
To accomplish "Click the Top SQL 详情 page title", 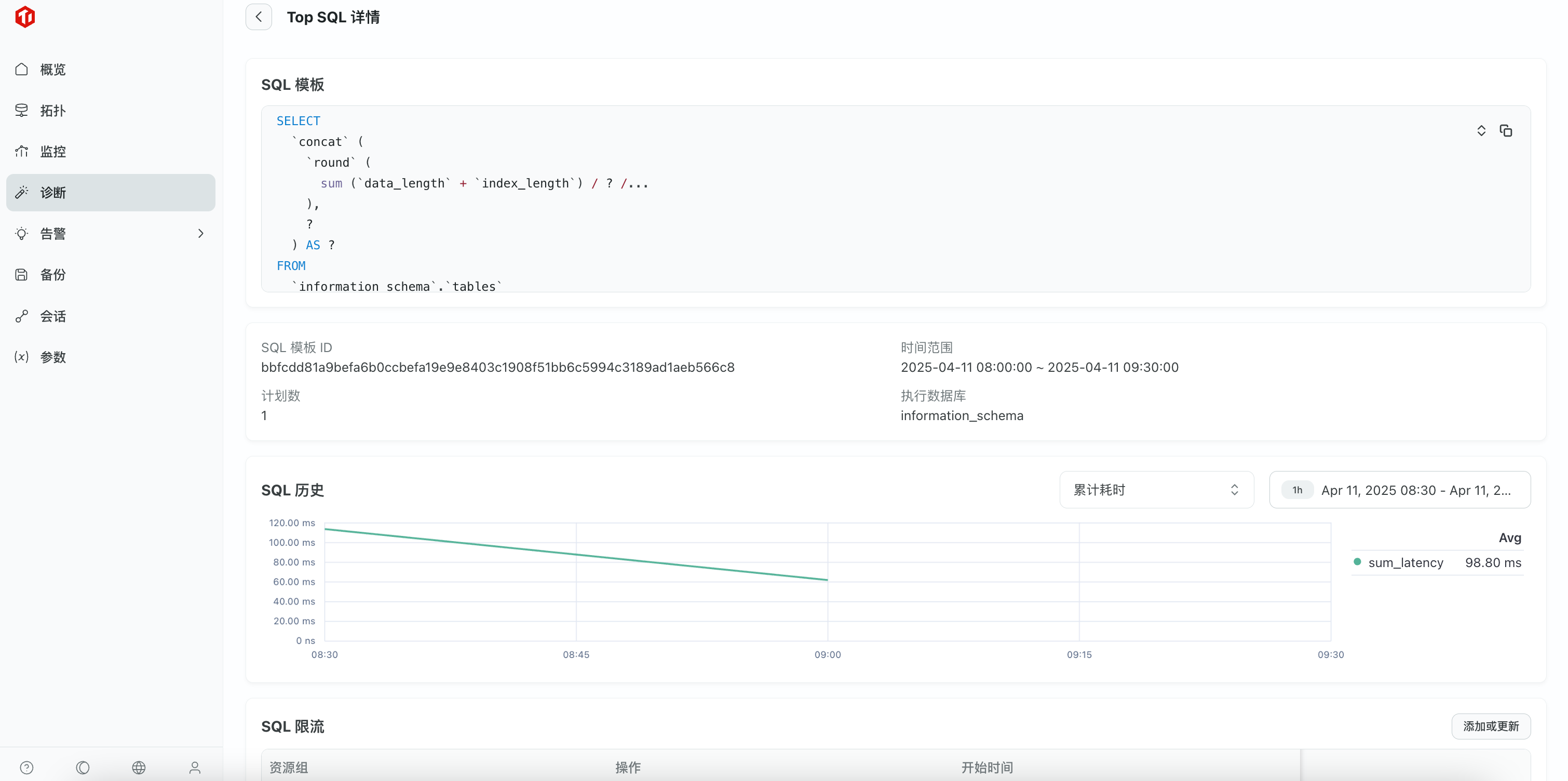I will [x=333, y=17].
